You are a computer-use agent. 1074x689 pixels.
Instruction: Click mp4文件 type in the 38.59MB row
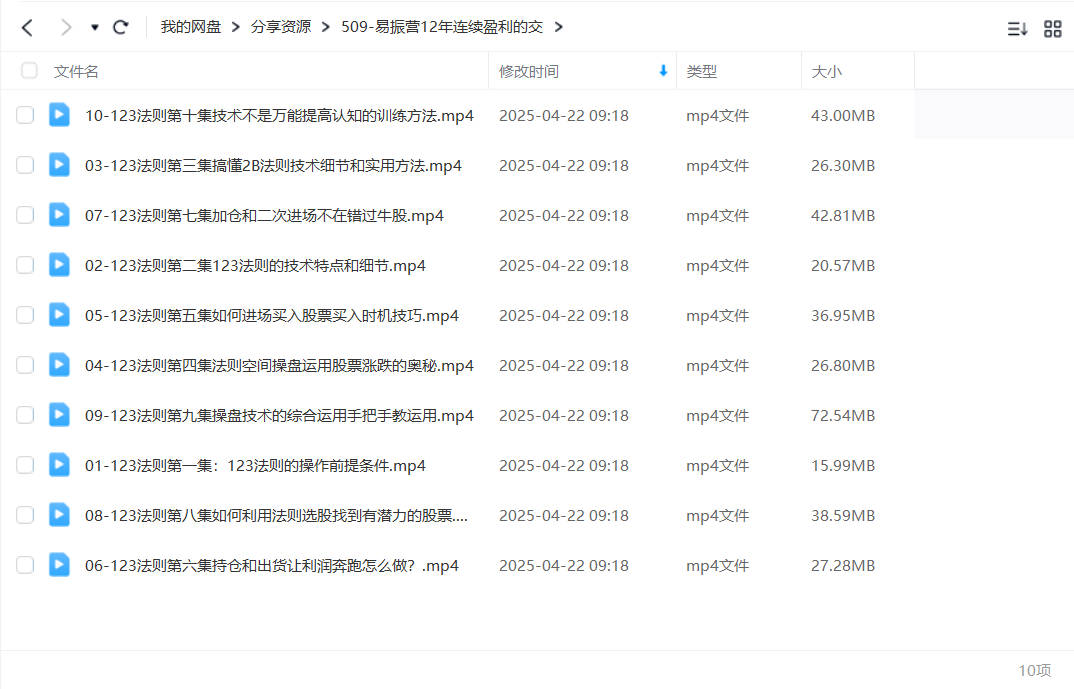(717, 516)
